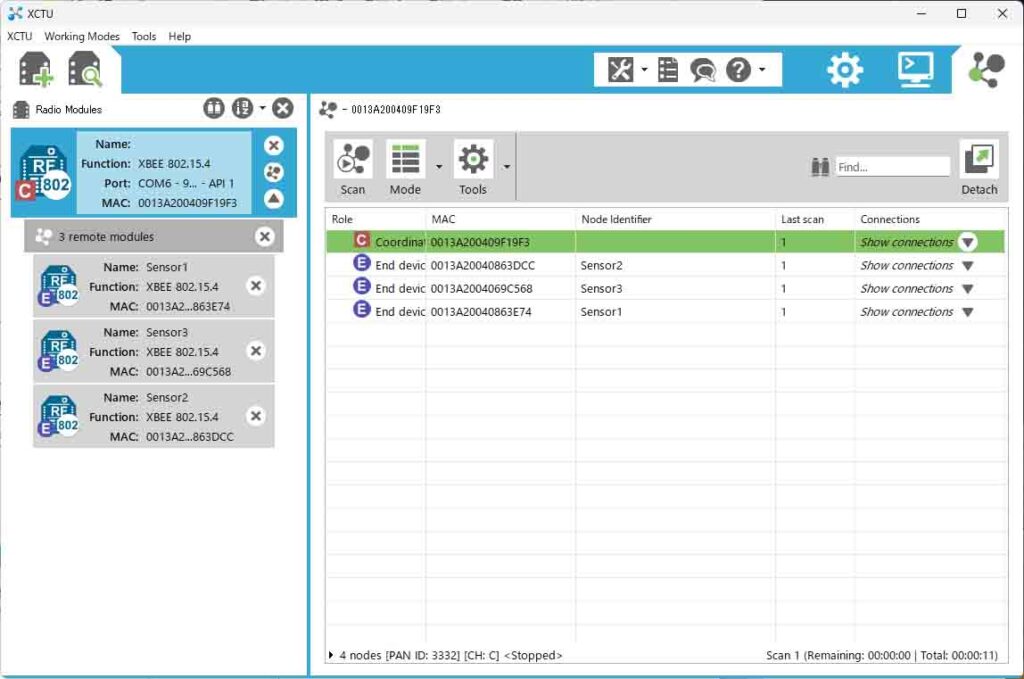Open the frames log list icon
Screen dimensions: 1024x679
pos(667,69)
